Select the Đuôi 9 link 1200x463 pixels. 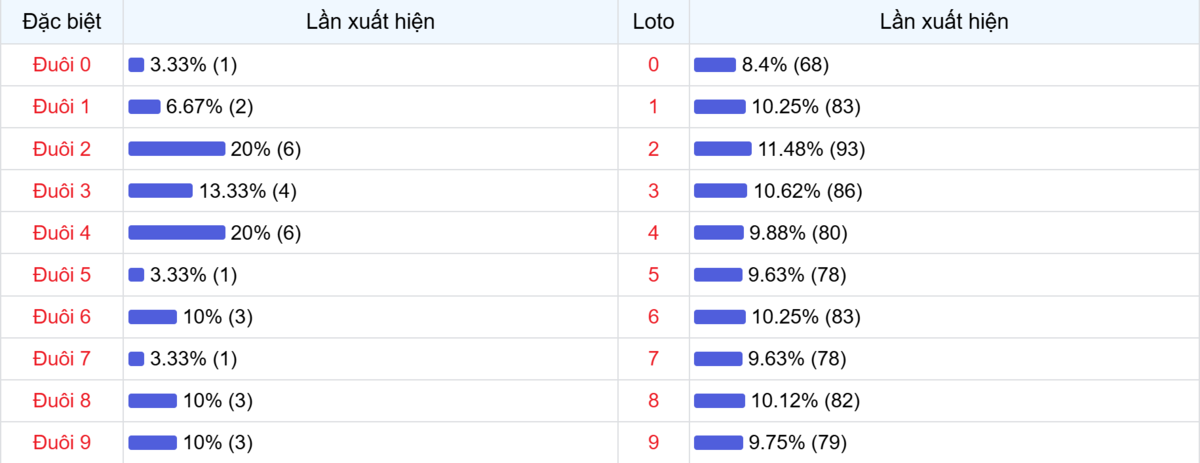[x=62, y=442]
